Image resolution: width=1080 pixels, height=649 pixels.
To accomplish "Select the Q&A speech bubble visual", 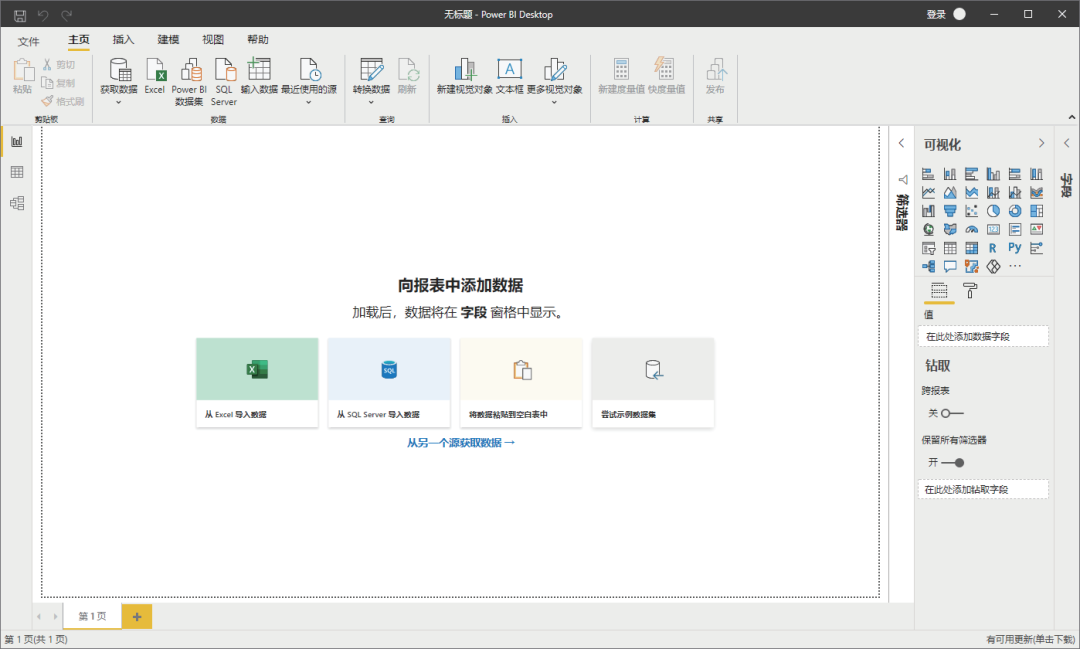I will (x=950, y=267).
